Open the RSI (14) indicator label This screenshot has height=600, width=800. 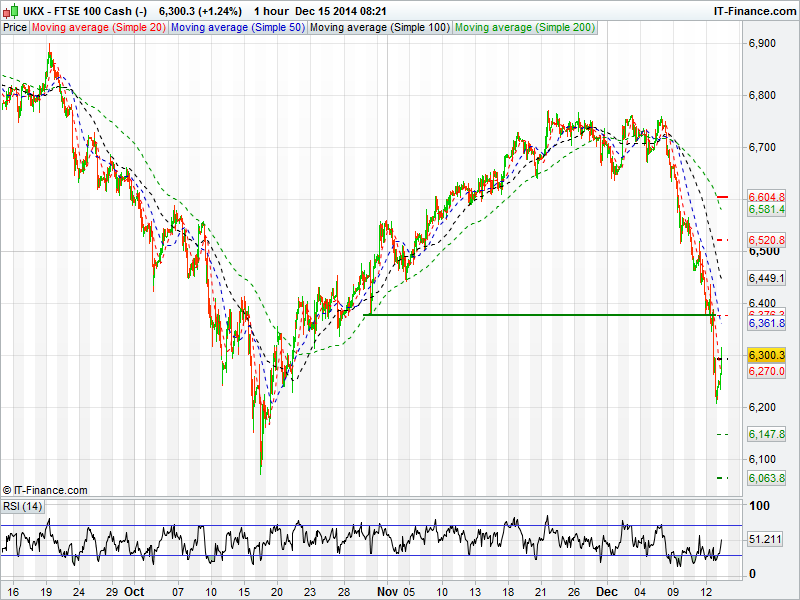coord(23,506)
